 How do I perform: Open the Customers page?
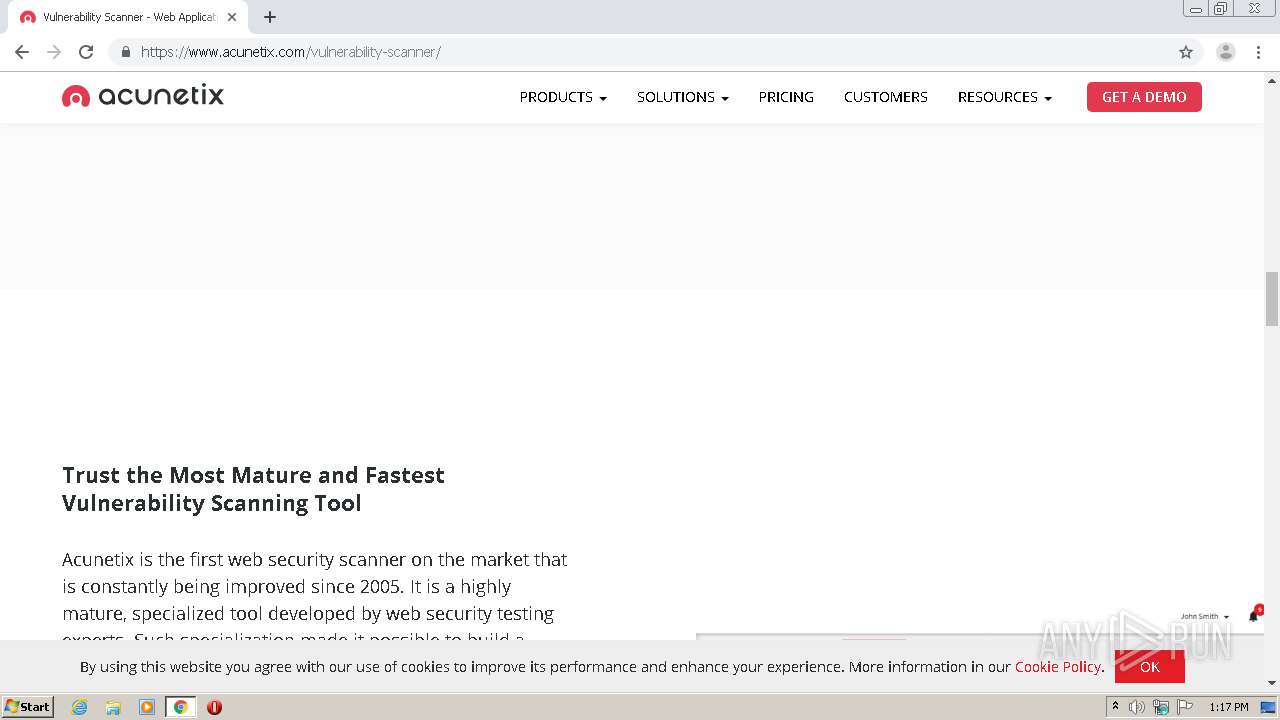click(x=886, y=97)
